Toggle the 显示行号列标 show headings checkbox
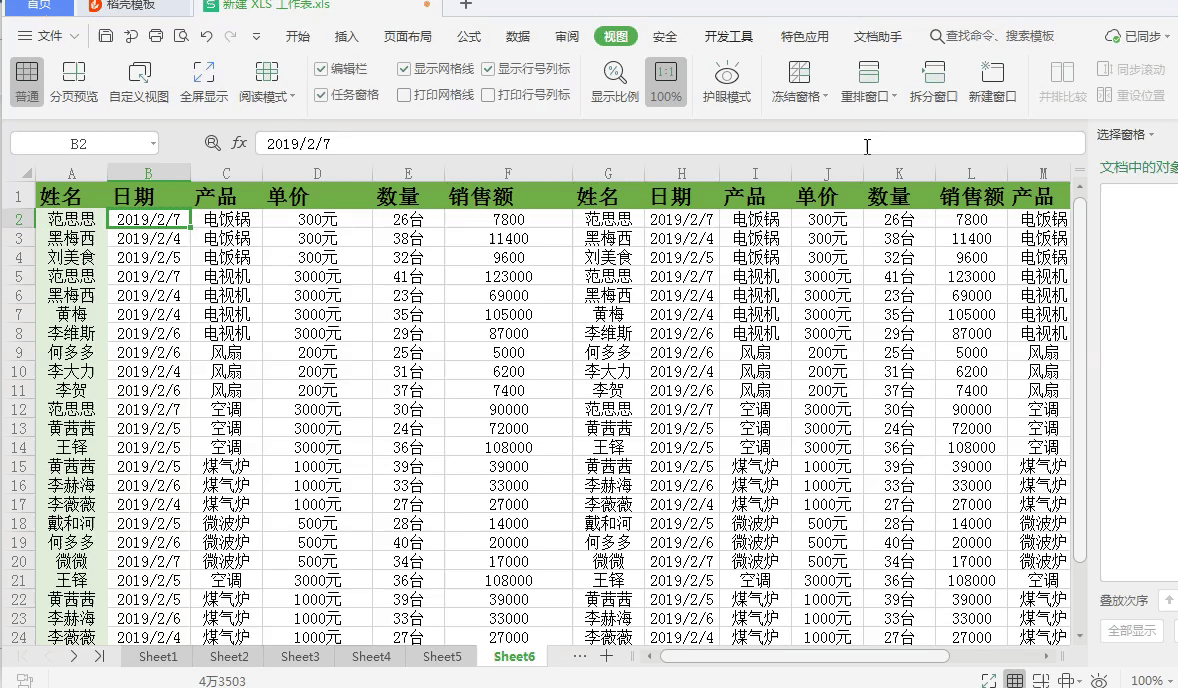The width and height of the screenshot is (1178, 688). [x=488, y=69]
